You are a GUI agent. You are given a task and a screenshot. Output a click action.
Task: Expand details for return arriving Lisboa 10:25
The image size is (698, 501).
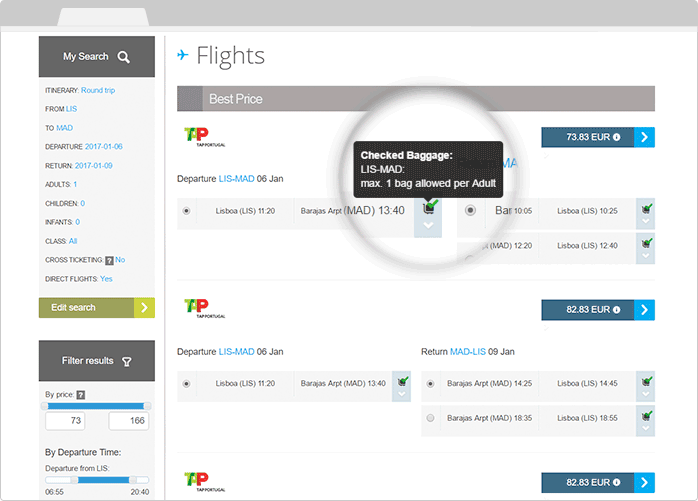(646, 221)
